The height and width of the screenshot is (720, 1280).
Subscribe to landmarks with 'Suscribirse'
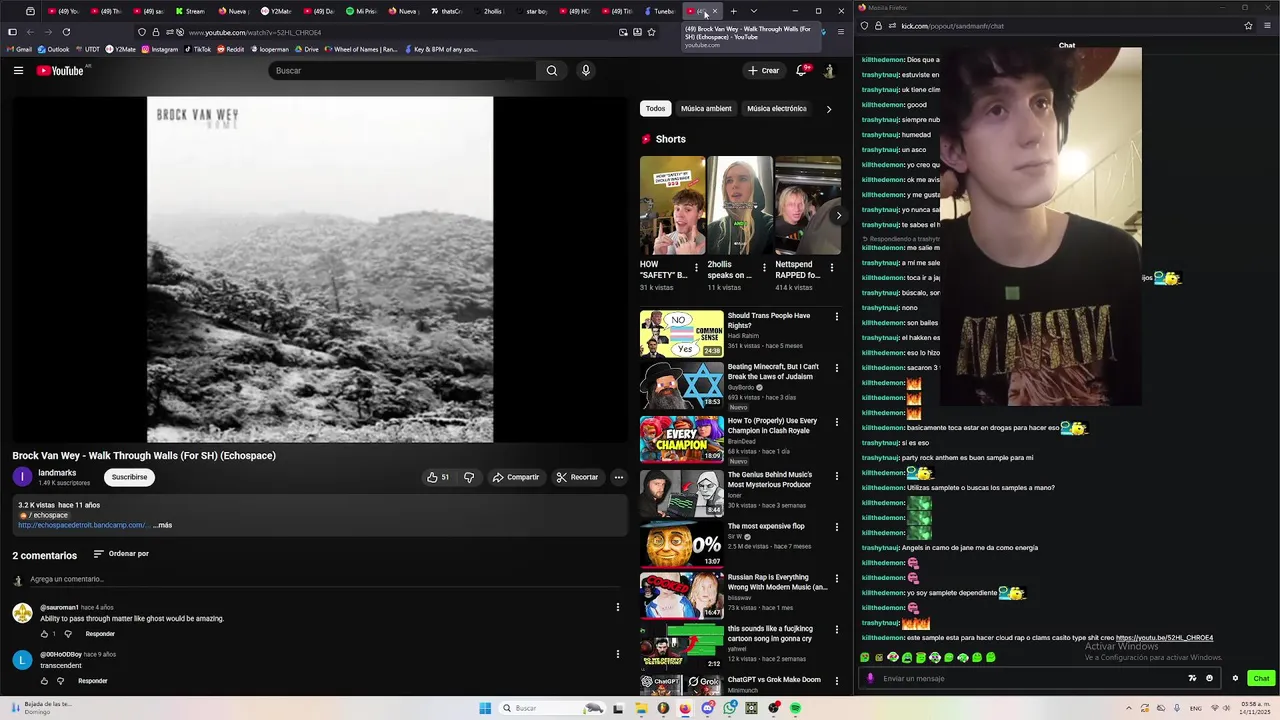point(129,477)
